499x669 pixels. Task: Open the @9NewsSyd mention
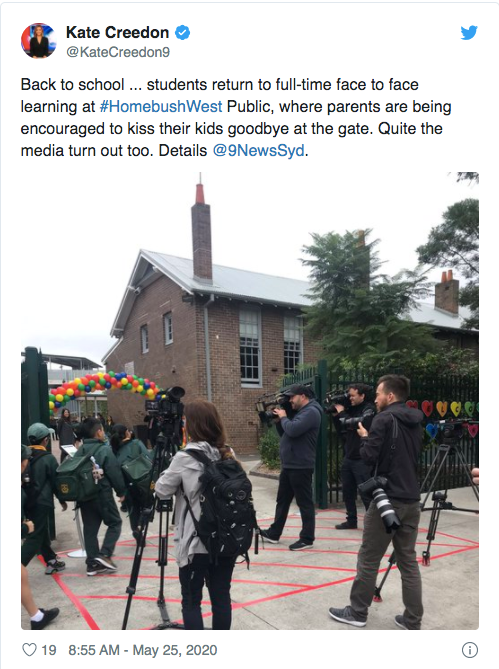pyautogui.click(x=258, y=151)
